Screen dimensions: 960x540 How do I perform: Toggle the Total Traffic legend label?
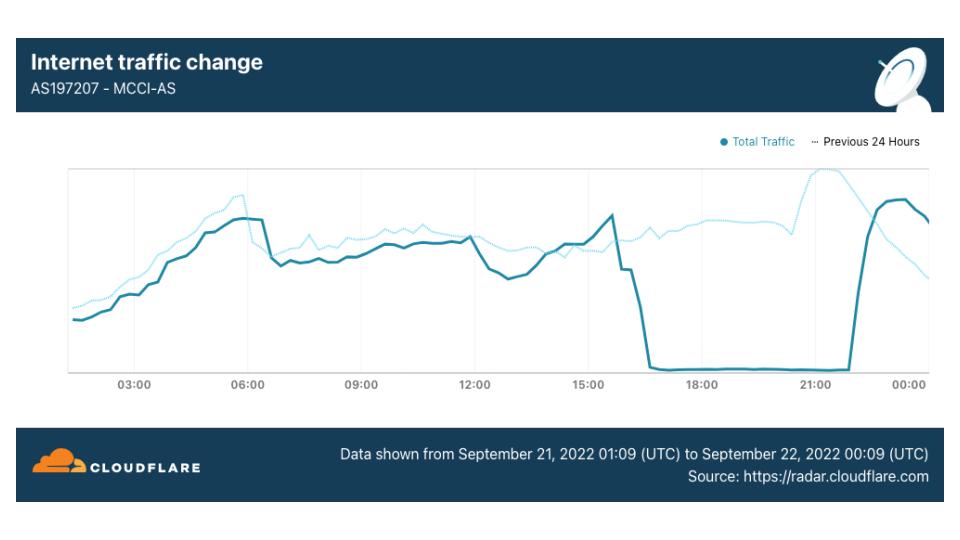tap(763, 142)
